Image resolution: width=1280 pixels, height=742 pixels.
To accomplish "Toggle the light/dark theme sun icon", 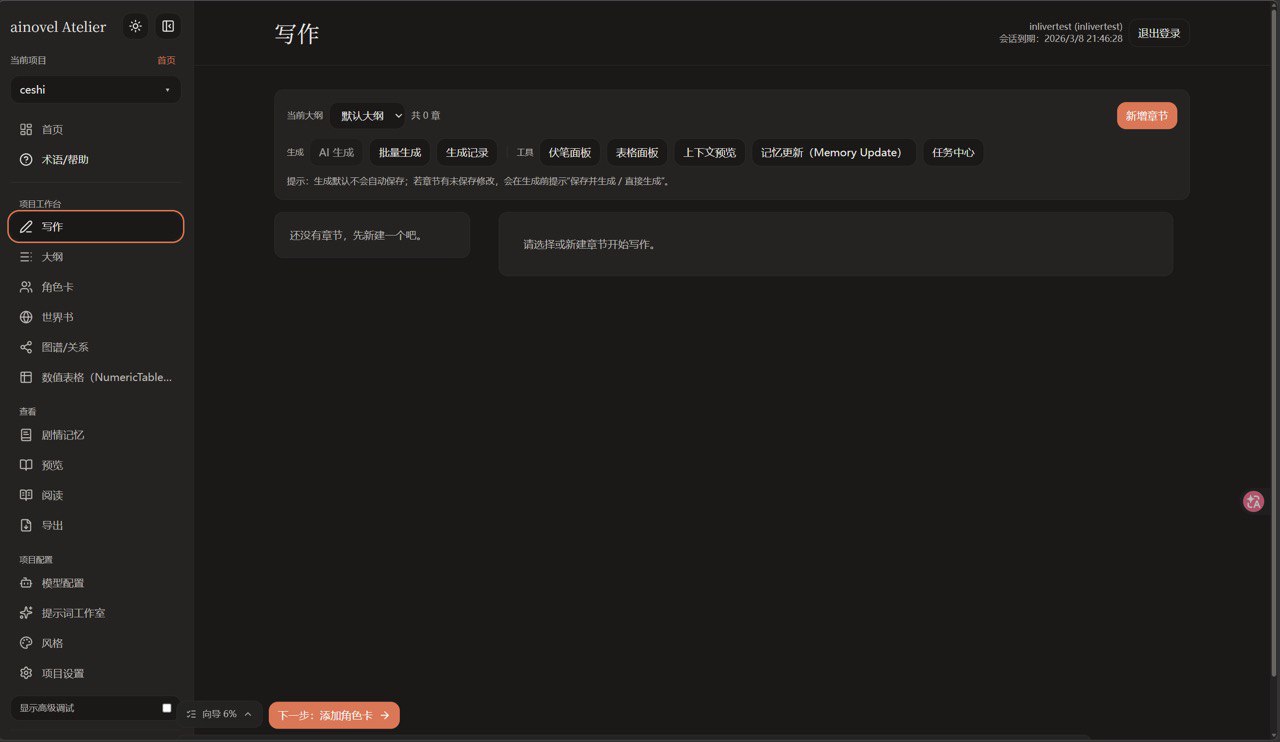I will pos(135,27).
